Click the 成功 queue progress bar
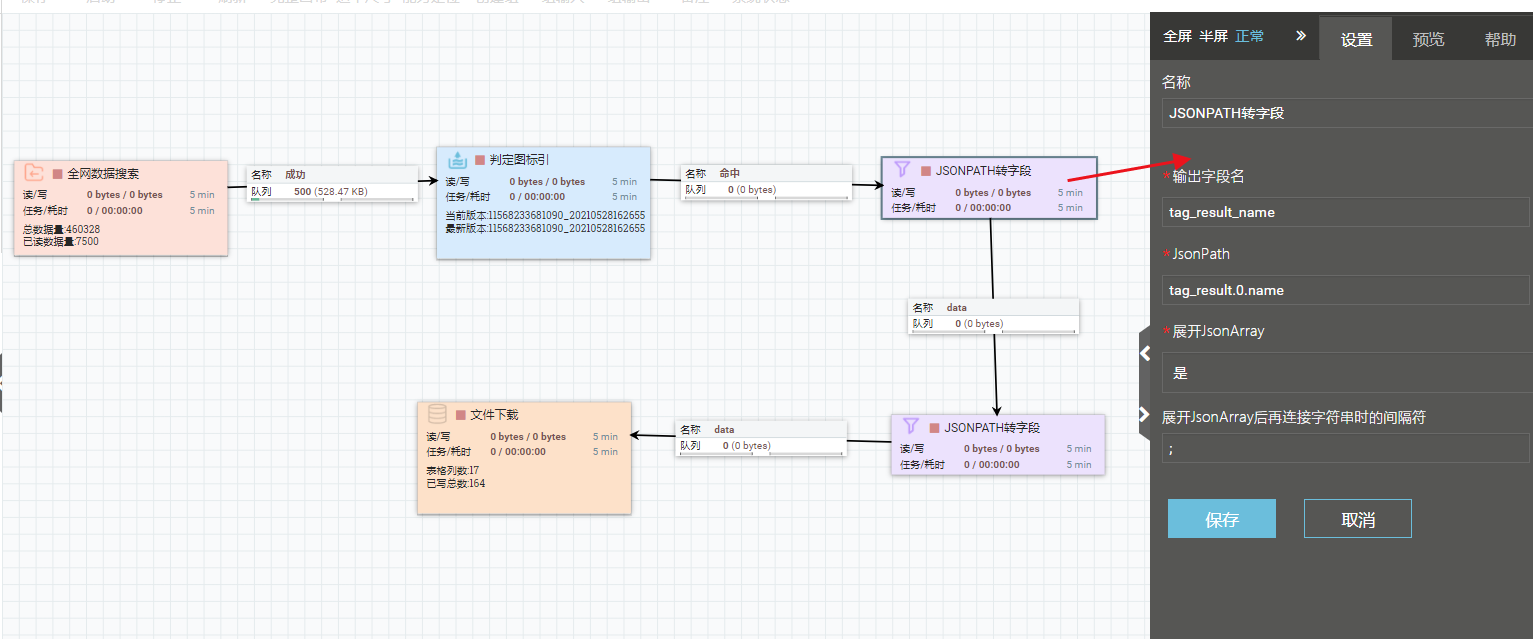1533x639 pixels. point(332,200)
